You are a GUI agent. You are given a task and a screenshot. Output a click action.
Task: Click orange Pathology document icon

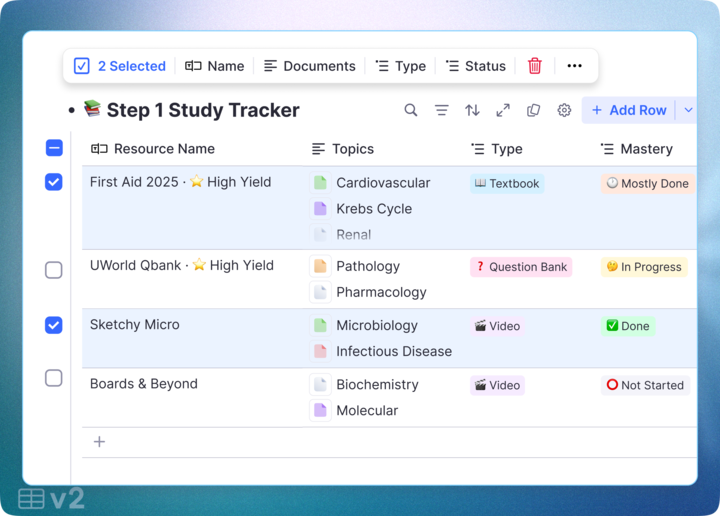(320, 266)
